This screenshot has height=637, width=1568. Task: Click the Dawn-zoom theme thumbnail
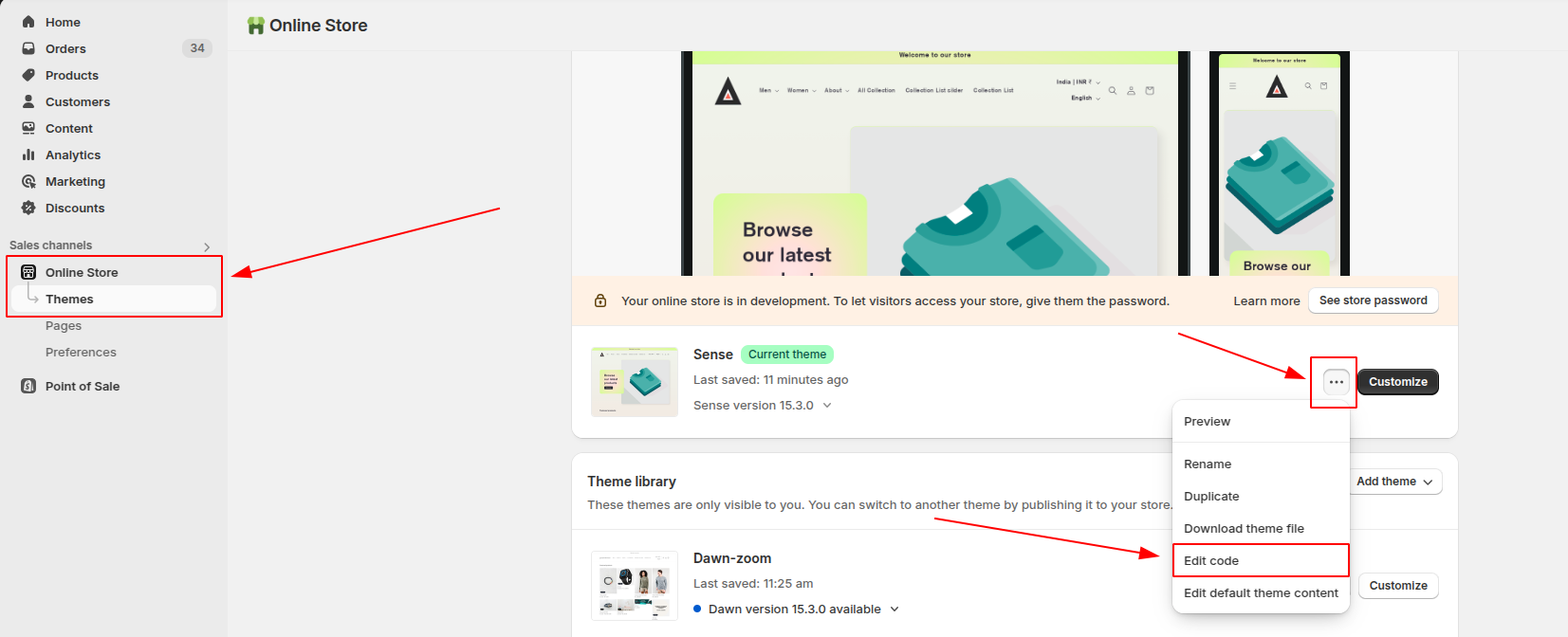pyautogui.click(x=635, y=586)
